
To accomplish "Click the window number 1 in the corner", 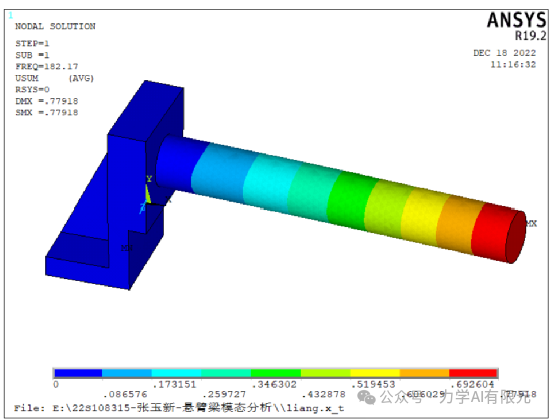I will [11, 15].
